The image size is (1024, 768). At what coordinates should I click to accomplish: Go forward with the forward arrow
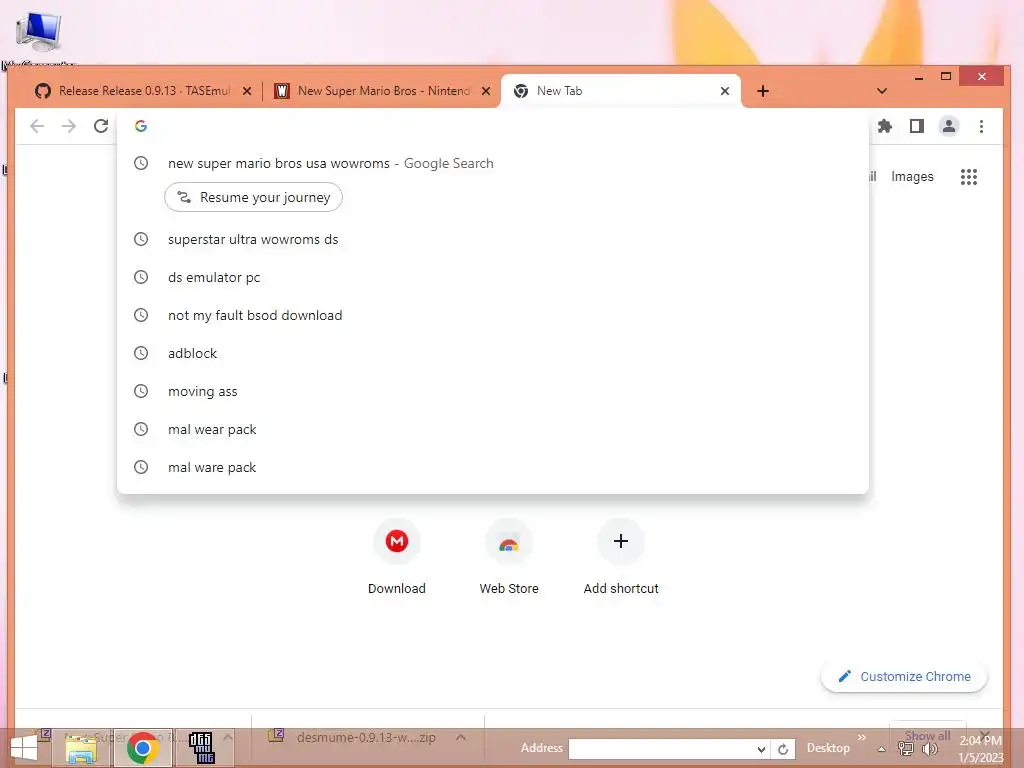(69, 126)
